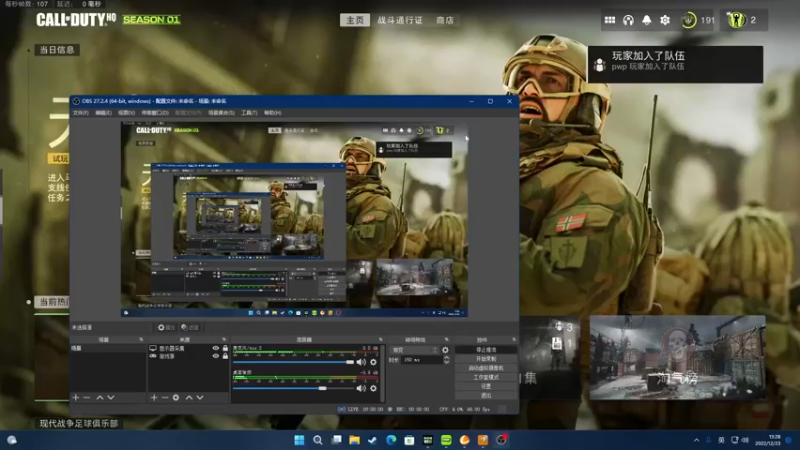Open OBS Tools menu
Screen dimensions: 800x450
click(x=249, y=113)
